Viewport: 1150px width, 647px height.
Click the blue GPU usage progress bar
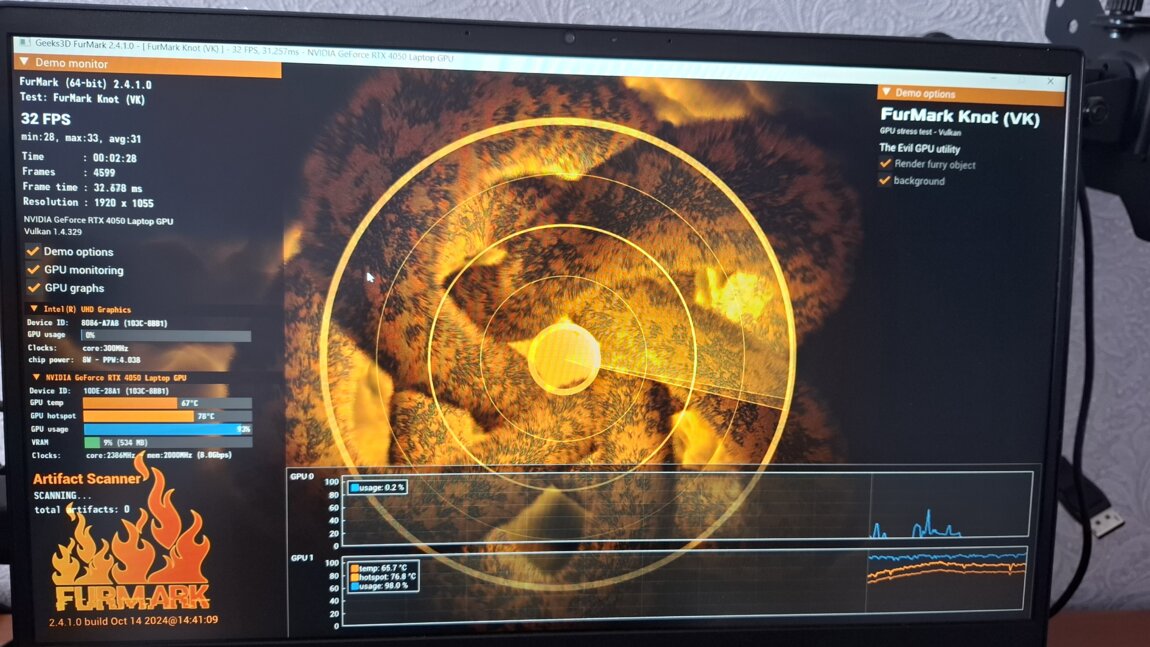165,429
